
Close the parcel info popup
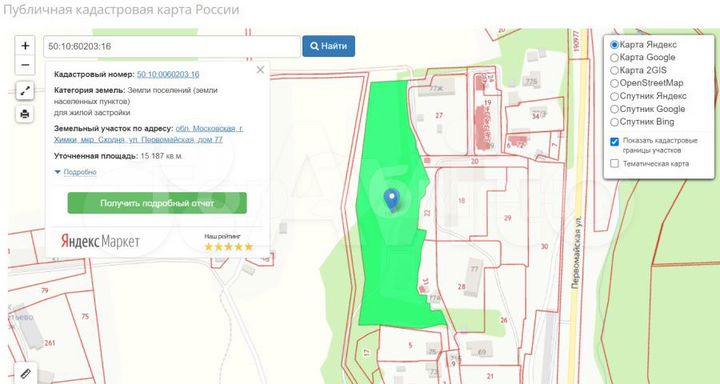point(260,70)
